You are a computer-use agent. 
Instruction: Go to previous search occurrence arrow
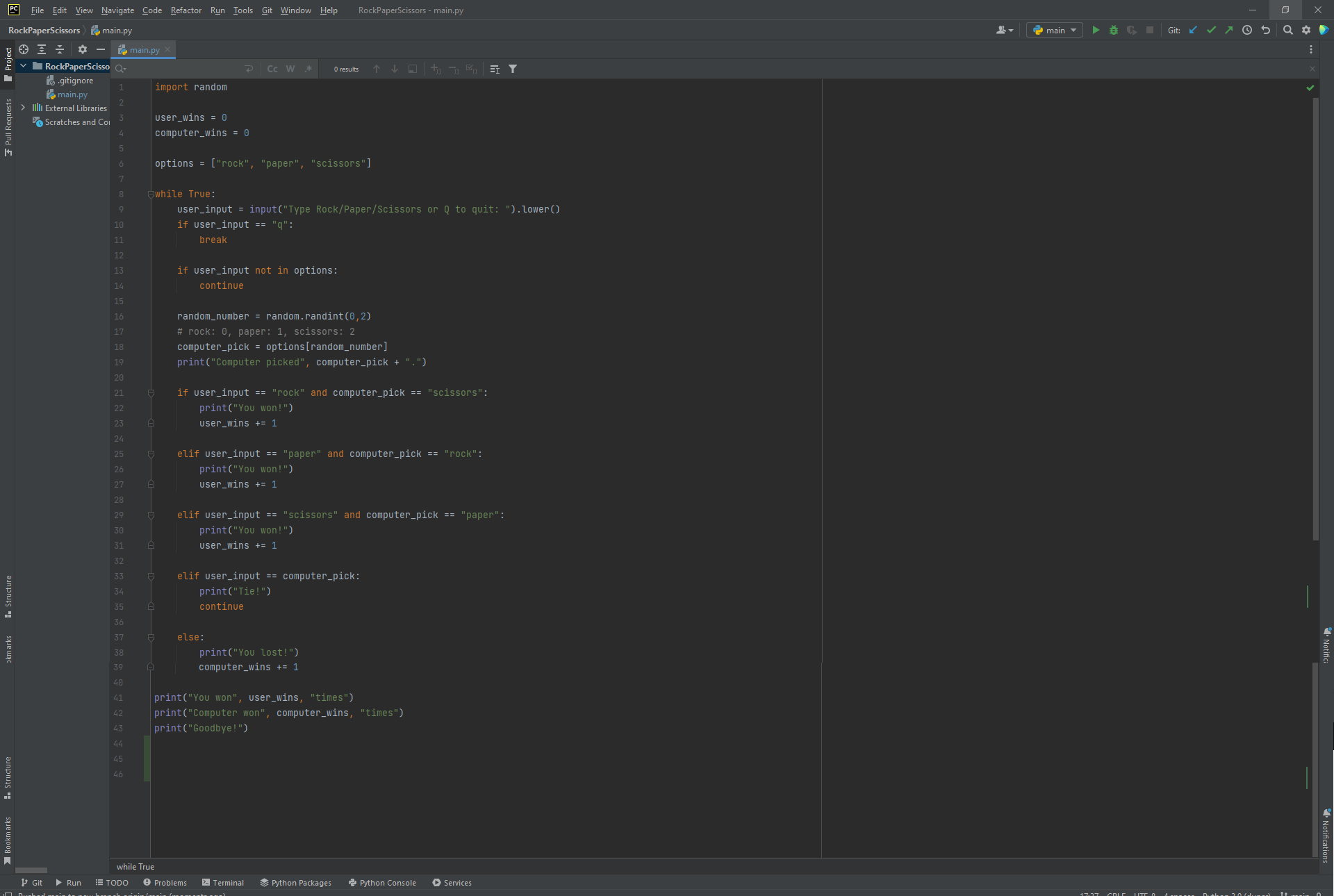point(377,69)
